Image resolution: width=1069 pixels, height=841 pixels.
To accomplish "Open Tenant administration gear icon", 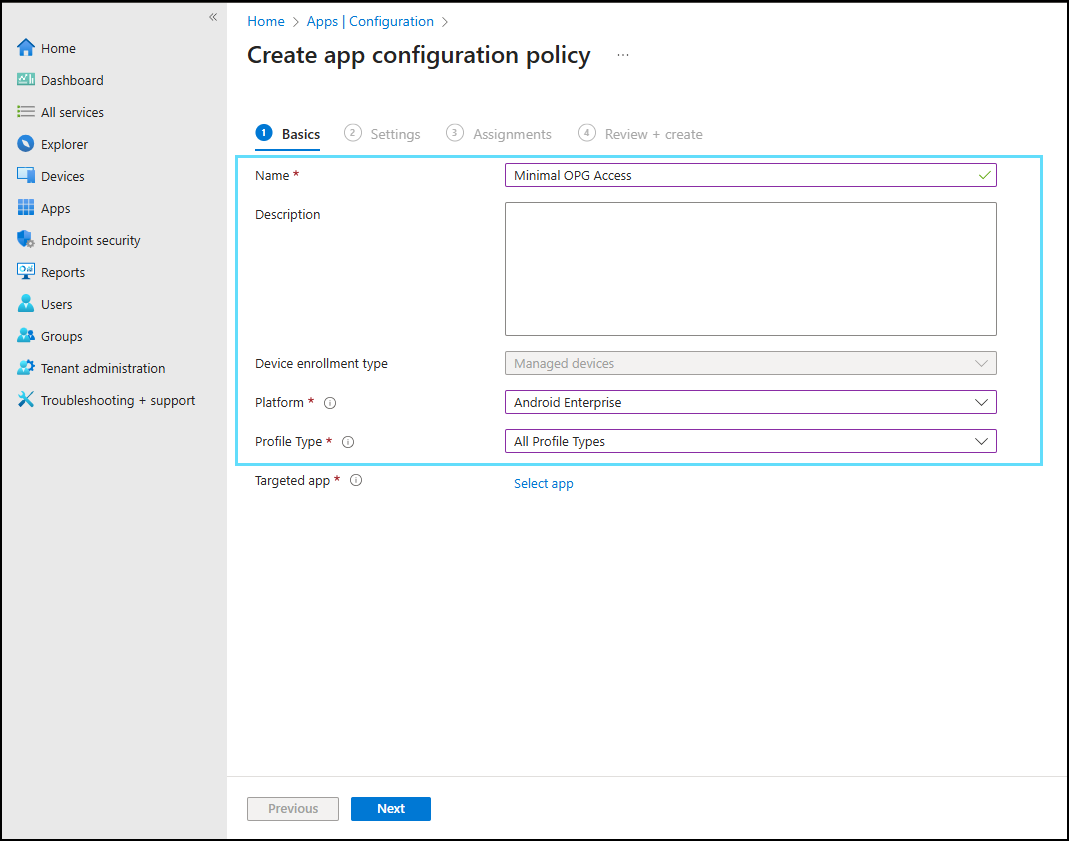I will [26, 368].
